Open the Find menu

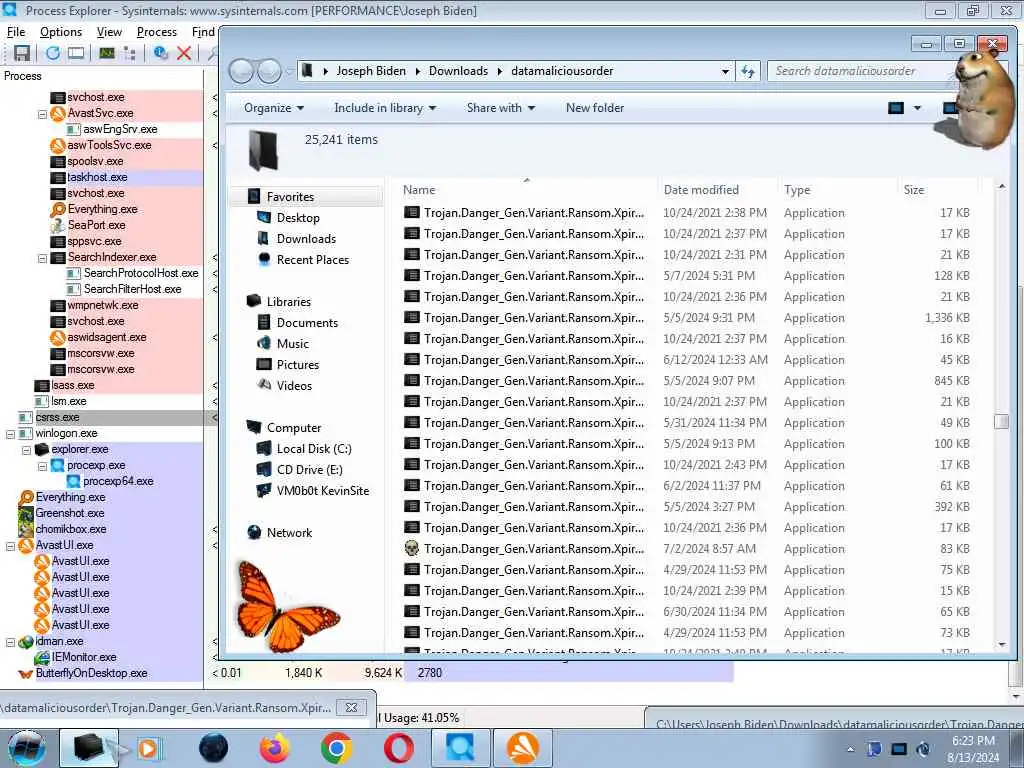203,32
